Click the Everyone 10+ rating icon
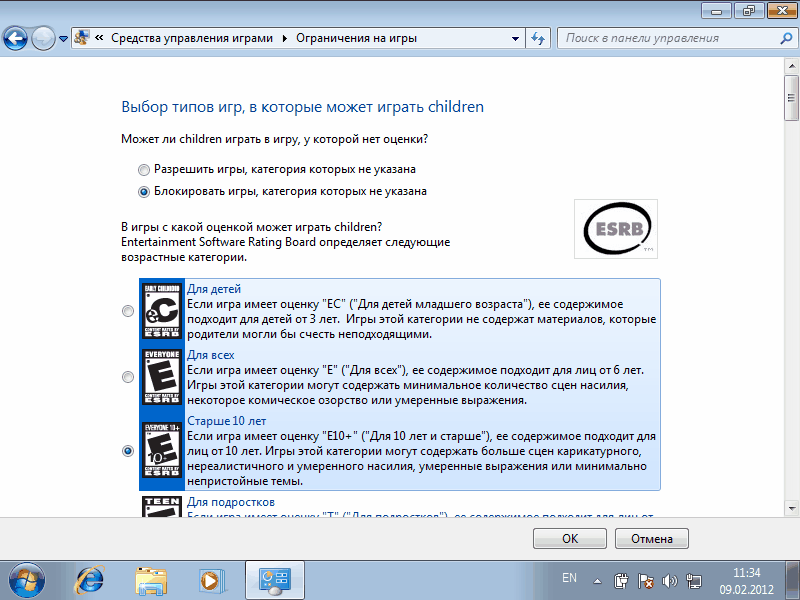Viewport: 800px width, 600px height. (162, 450)
